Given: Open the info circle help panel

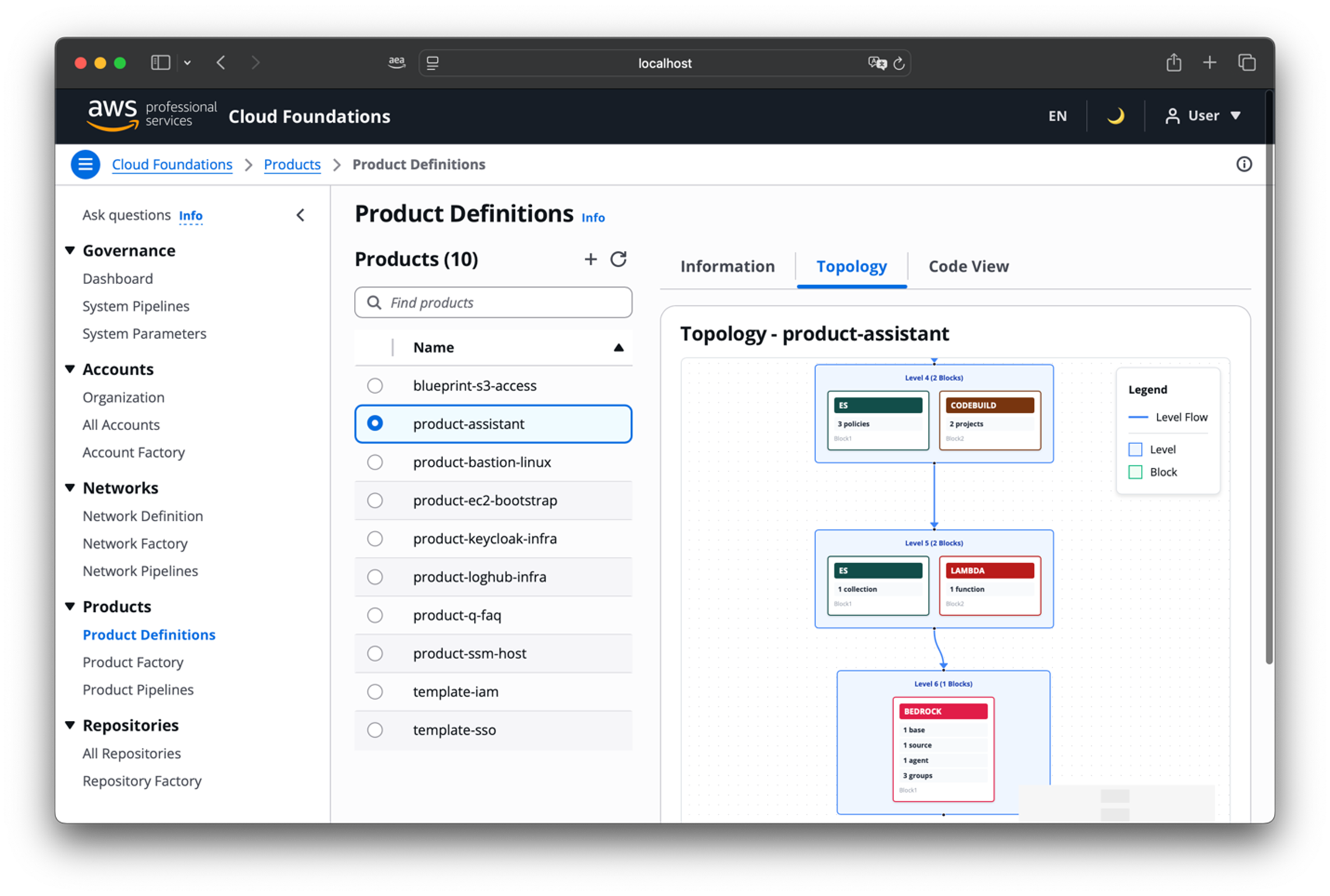Looking at the screenshot, I should pos(1244,164).
